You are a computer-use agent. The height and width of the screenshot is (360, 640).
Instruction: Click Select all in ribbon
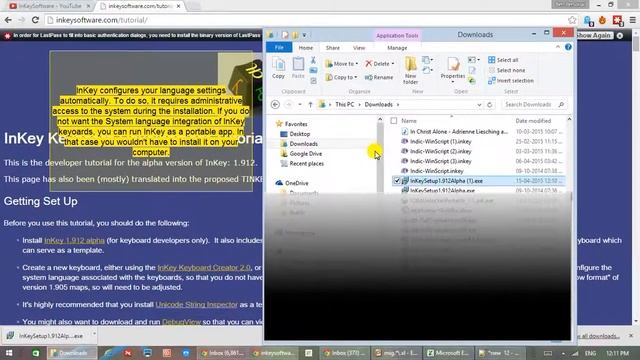coord(503,60)
